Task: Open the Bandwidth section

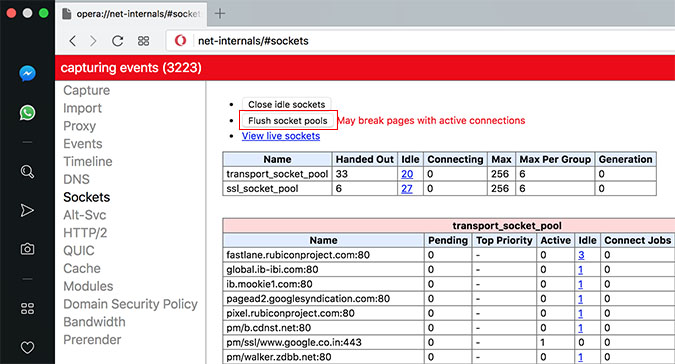Action: pyautogui.click(x=94, y=322)
